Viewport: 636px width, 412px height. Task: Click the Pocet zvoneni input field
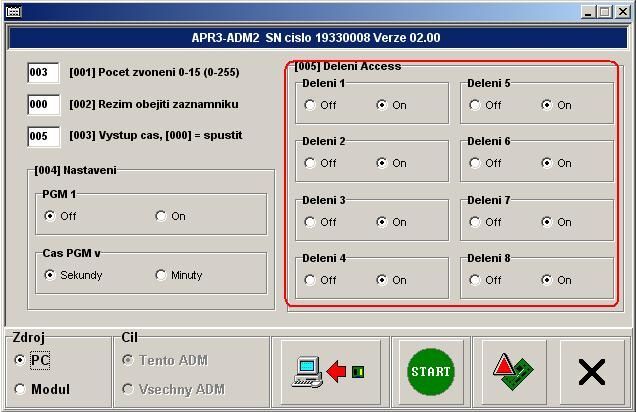coord(43,73)
